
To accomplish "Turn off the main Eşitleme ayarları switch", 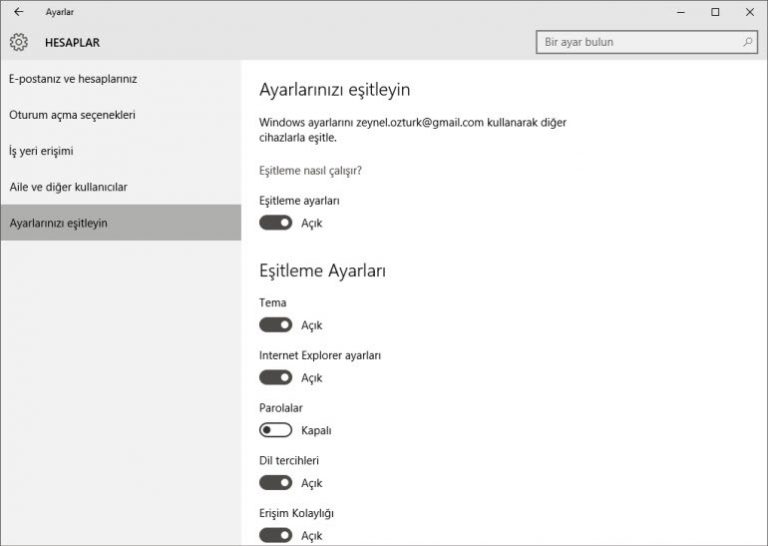I will coord(275,223).
